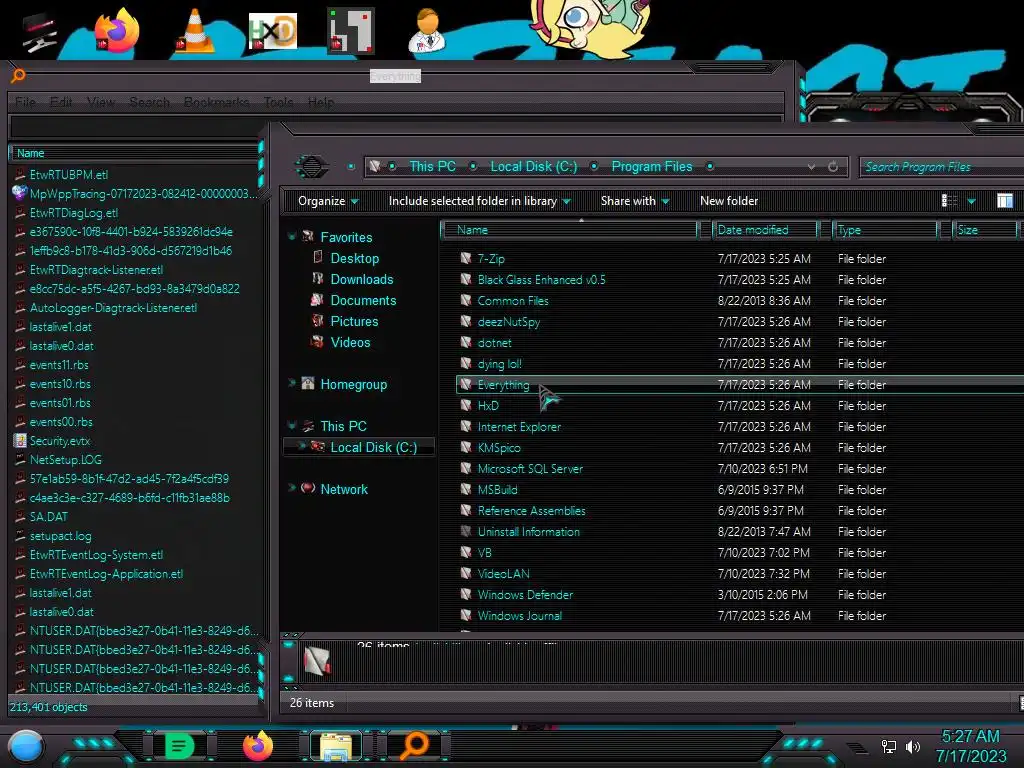Open network tray icon
Image resolution: width=1024 pixels, height=768 pixels.
888,746
